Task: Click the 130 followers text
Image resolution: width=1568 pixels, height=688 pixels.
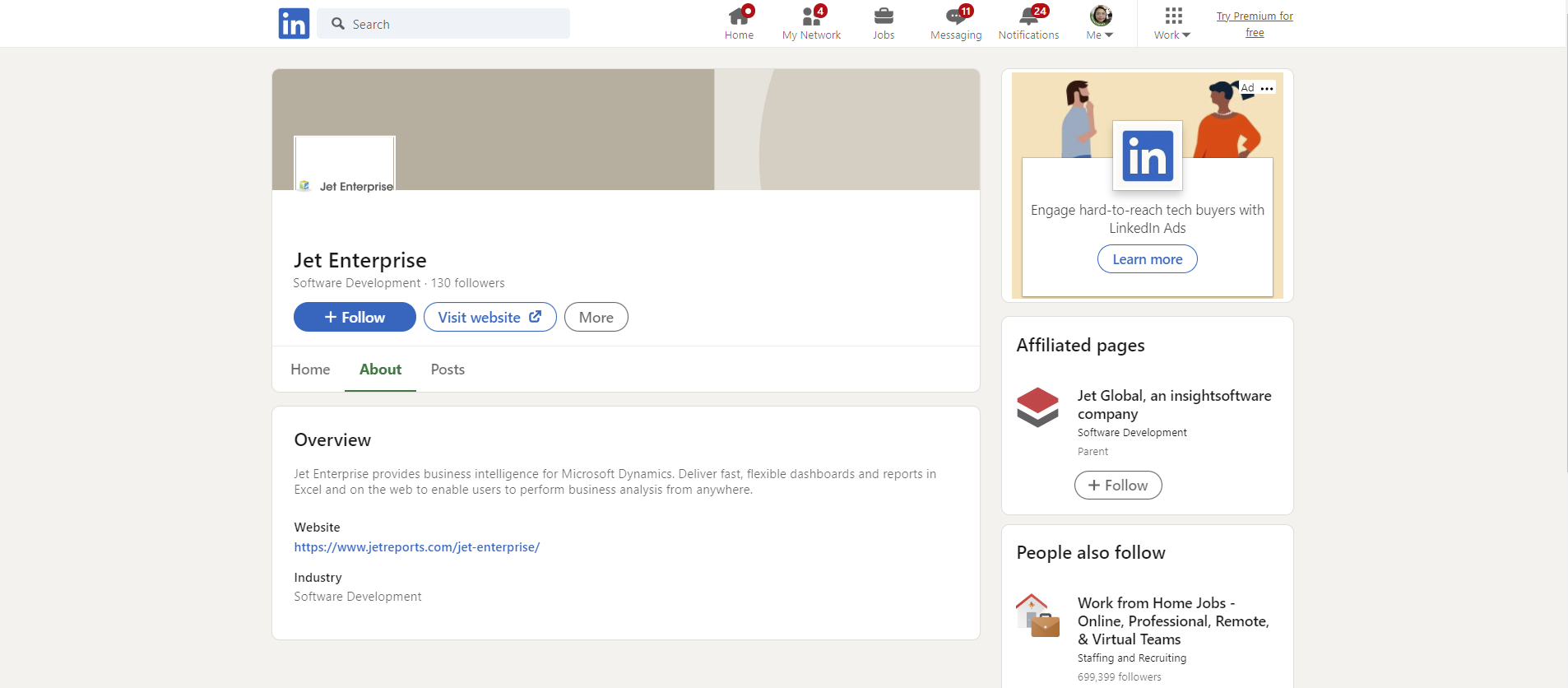Action: 468,283
